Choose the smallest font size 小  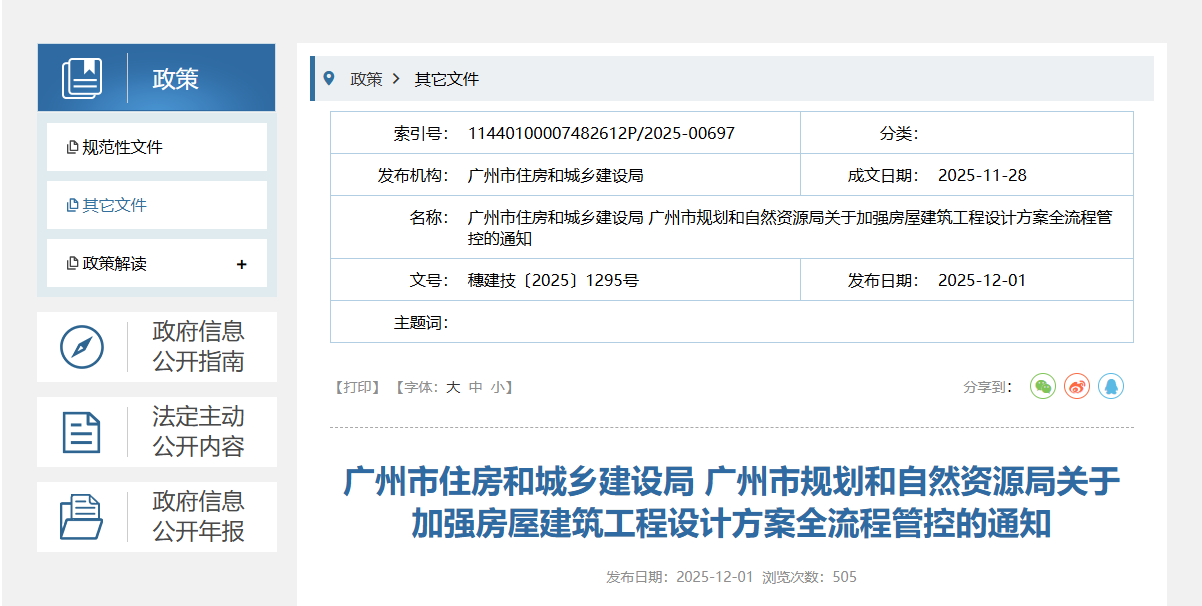[497, 386]
